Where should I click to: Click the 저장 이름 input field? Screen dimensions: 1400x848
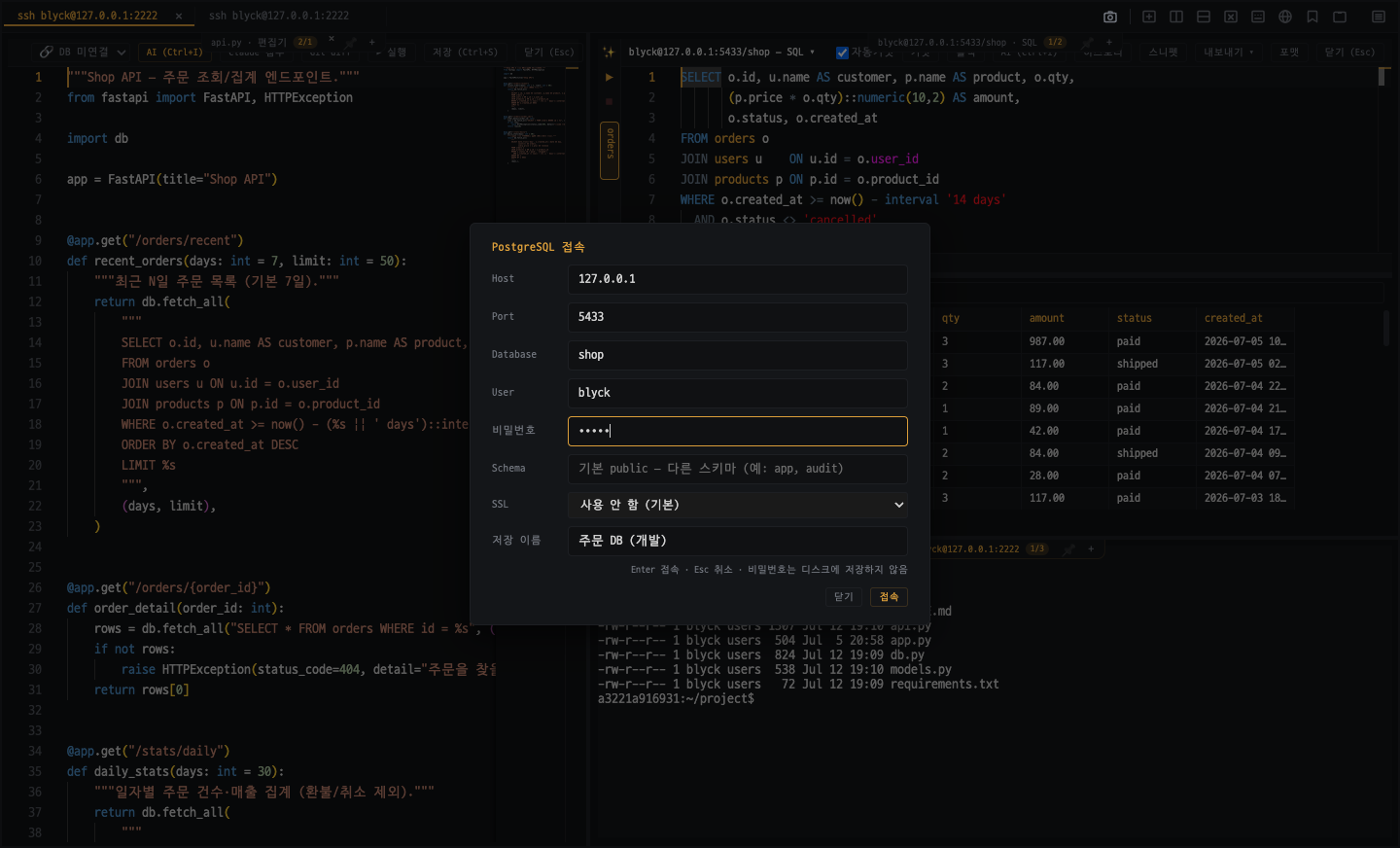[x=738, y=541]
